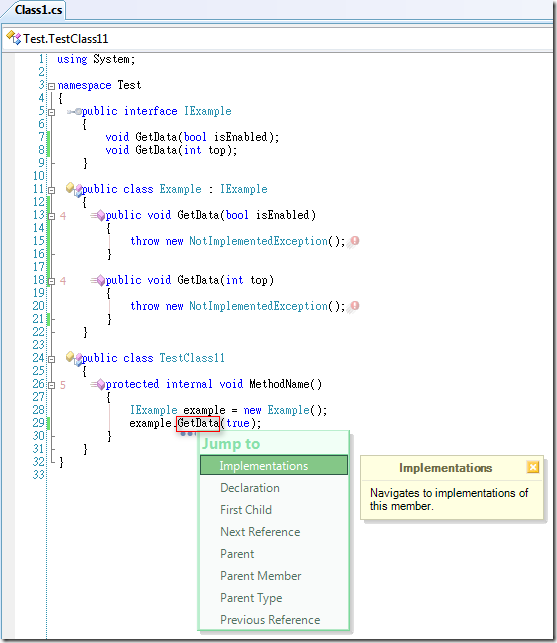Click TestClass11 class name on line 24
This screenshot has width=557, height=643.
(192, 358)
